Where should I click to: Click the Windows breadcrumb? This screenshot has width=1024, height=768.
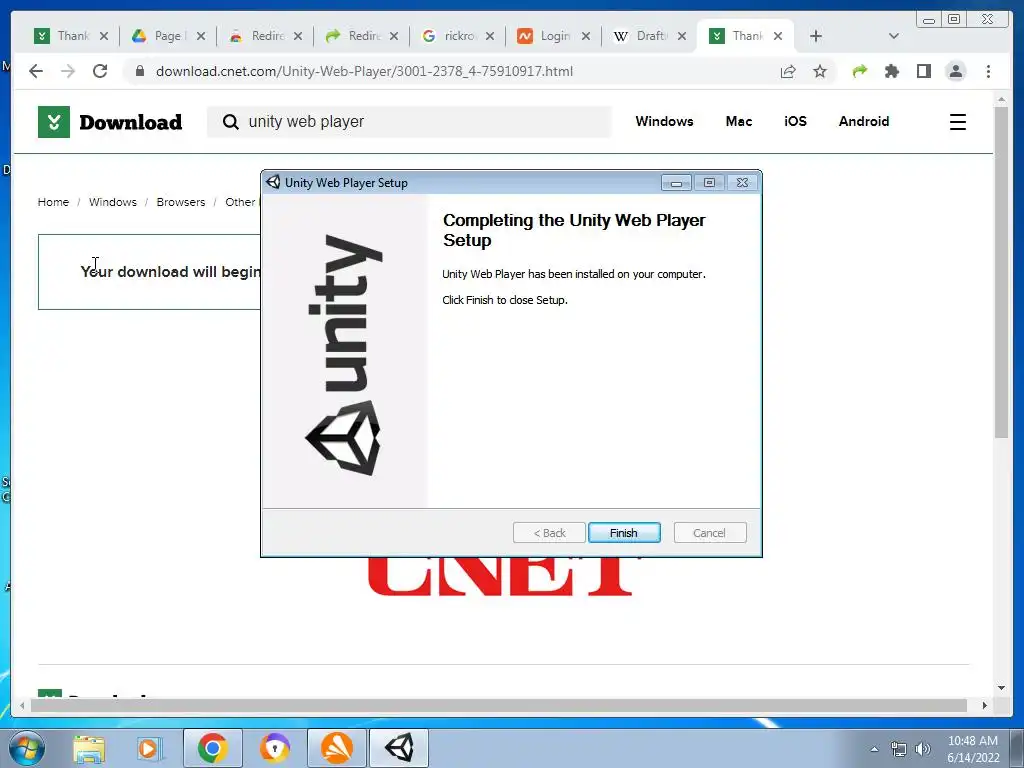tap(112, 202)
